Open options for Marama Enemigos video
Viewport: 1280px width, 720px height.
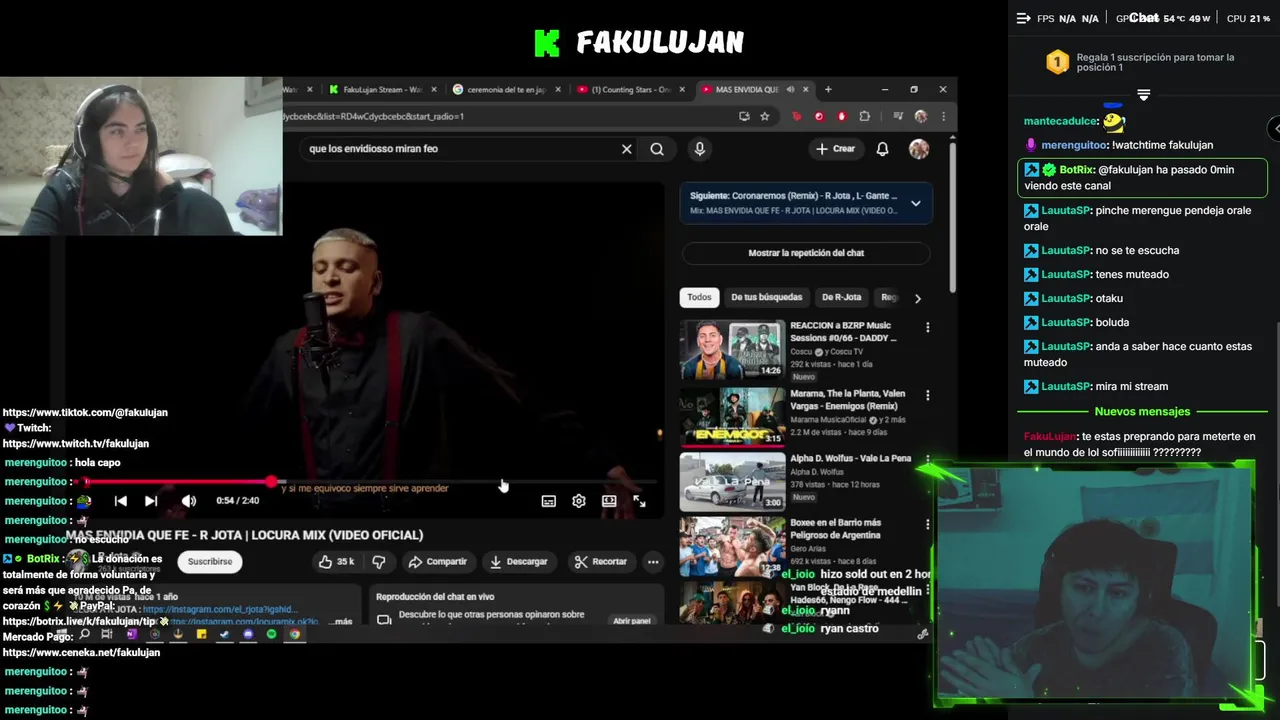click(927, 395)
